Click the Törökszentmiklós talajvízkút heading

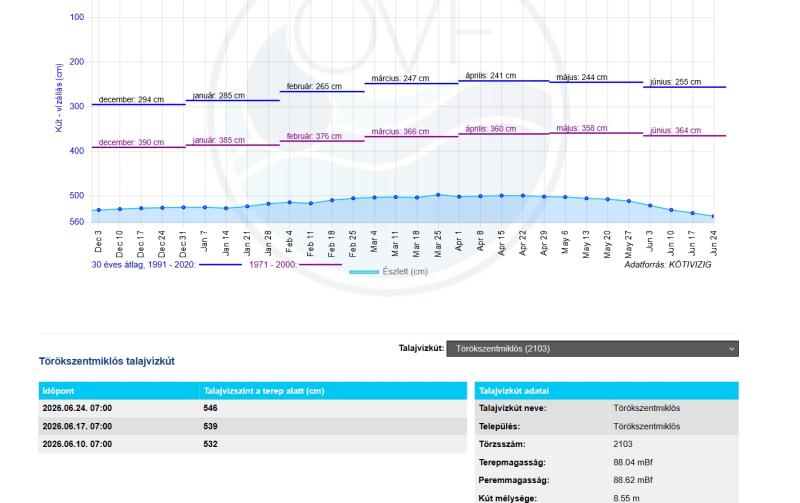click(107, 361)
